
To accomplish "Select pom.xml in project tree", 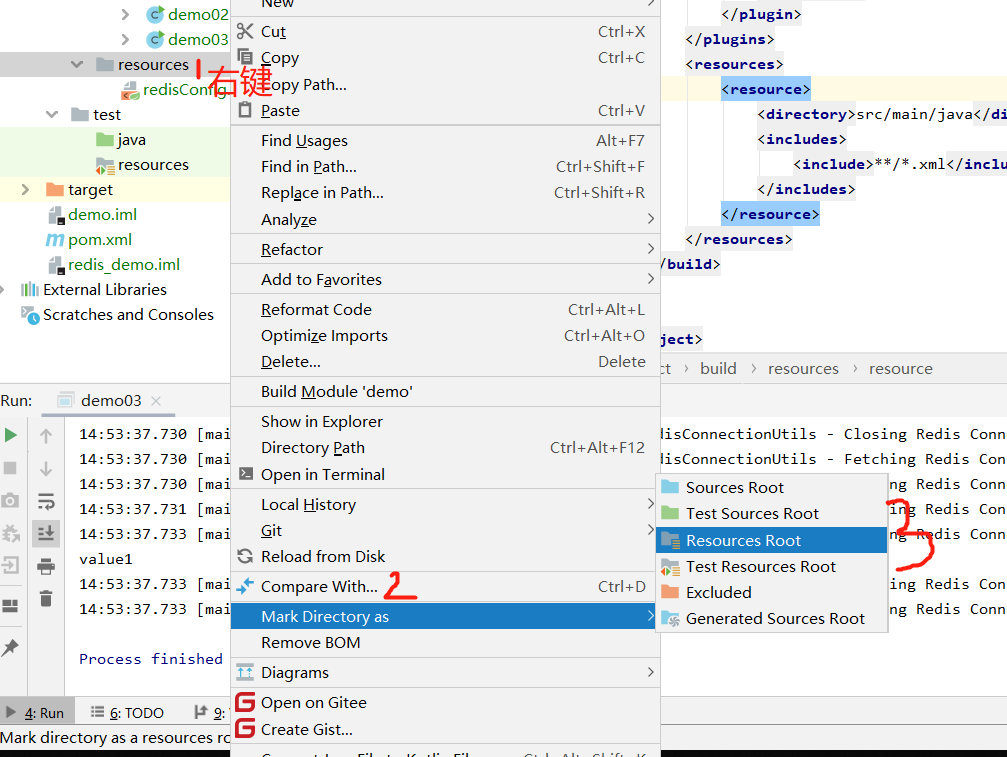I will (x=100, y=239).
